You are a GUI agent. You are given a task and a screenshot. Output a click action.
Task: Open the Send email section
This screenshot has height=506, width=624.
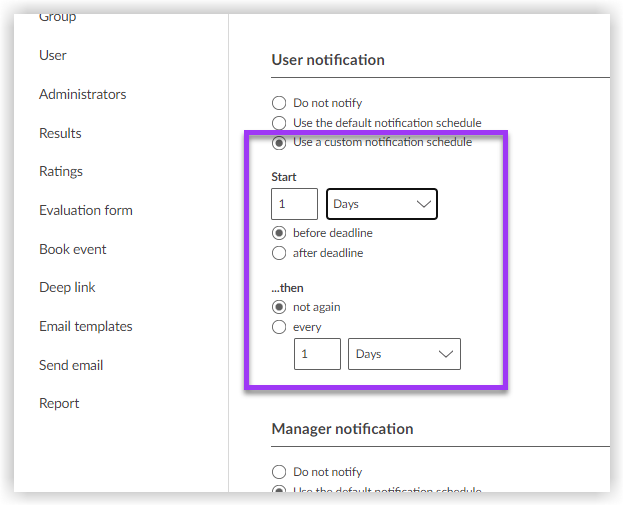(71, 365)
